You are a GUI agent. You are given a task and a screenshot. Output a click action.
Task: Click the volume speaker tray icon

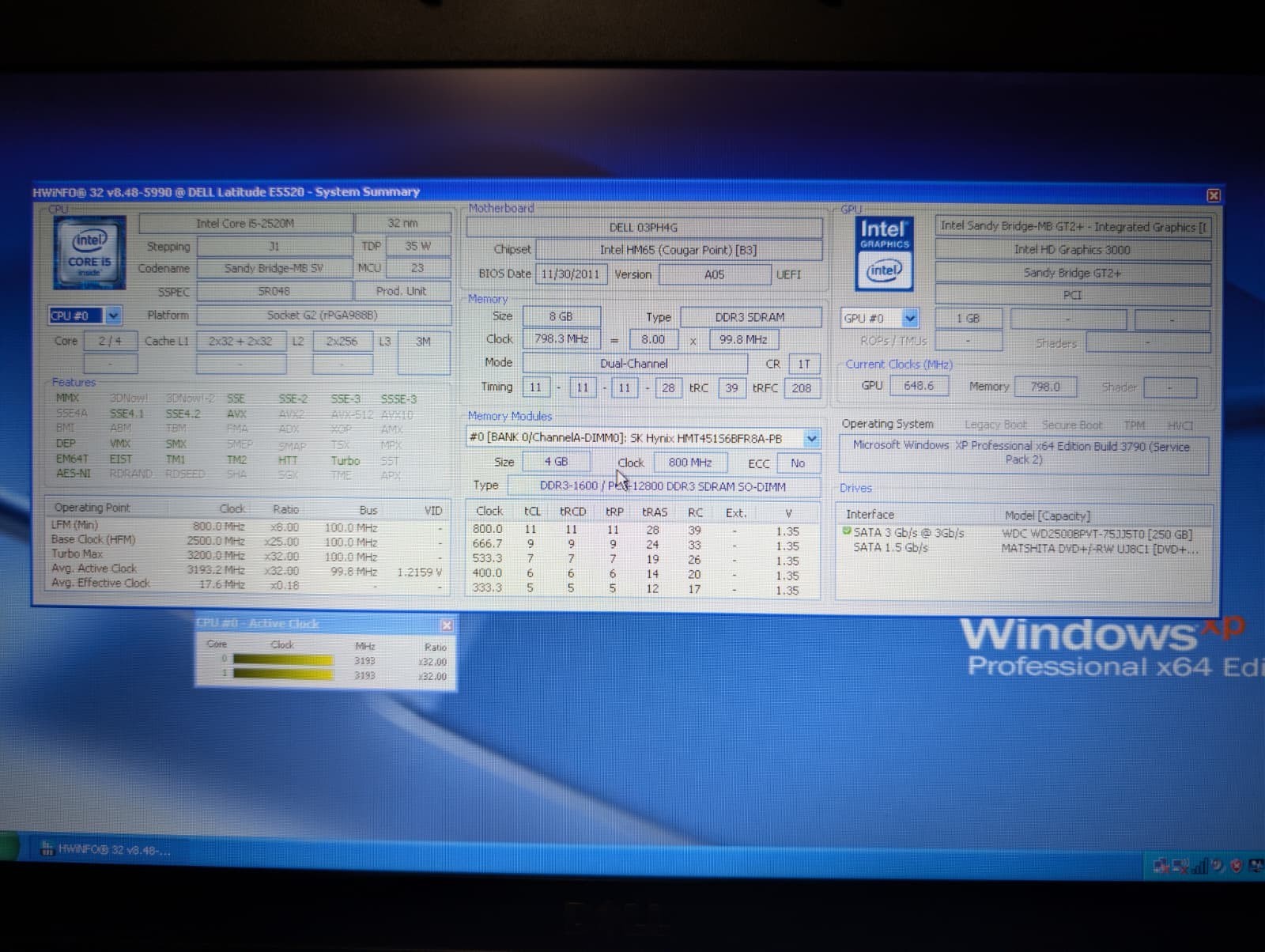[1218, 866]
